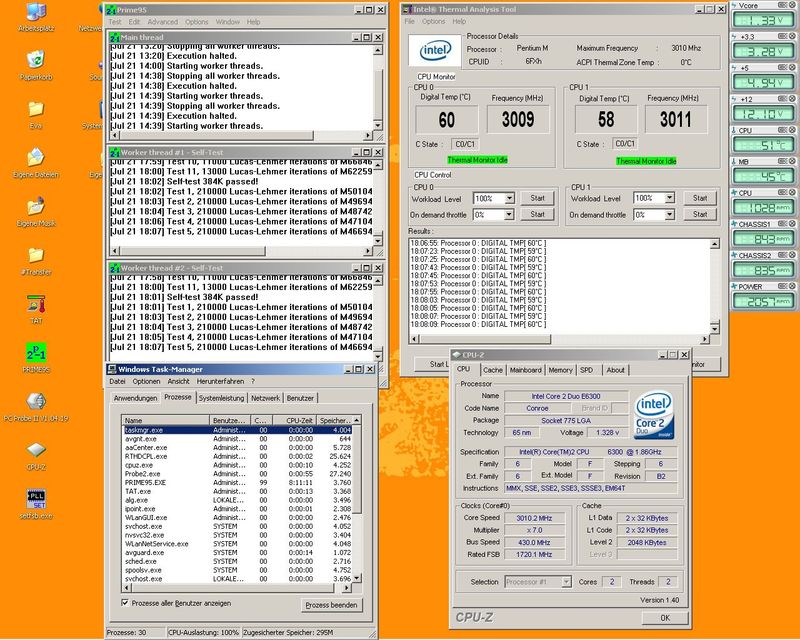Close the CHASSIS2 fan sensor panel

(792, 255)
